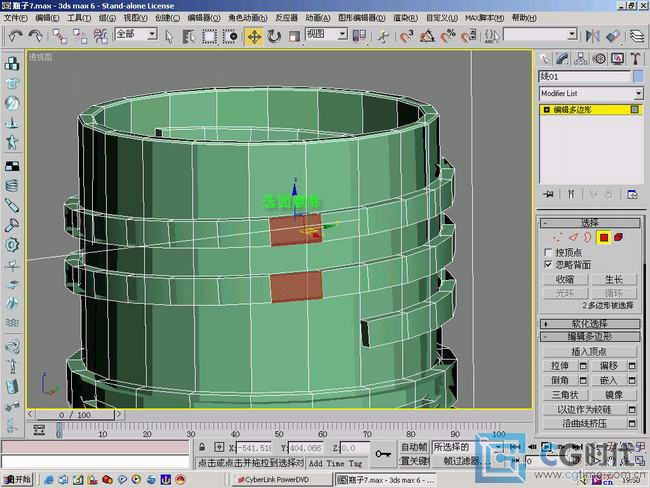Viewport: 650px width, 488px height.
Task: Expand the 编辑多边形 modifier stack entry
Action: tap(546, 109)
